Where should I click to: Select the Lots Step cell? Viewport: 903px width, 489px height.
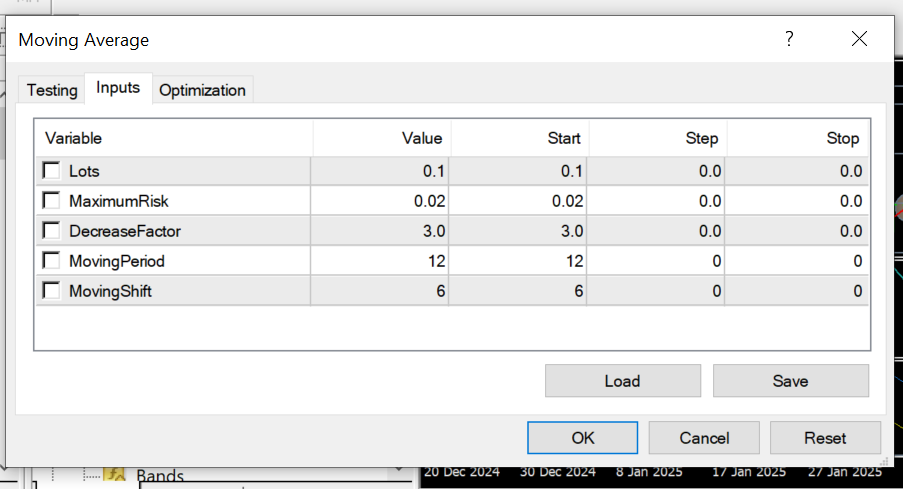(x=656, y=171)
